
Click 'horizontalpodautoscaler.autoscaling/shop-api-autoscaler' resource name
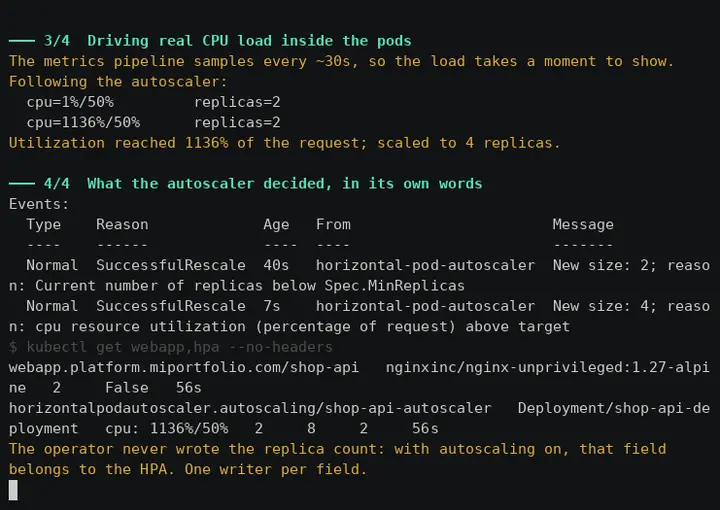[x=250, y=408]
